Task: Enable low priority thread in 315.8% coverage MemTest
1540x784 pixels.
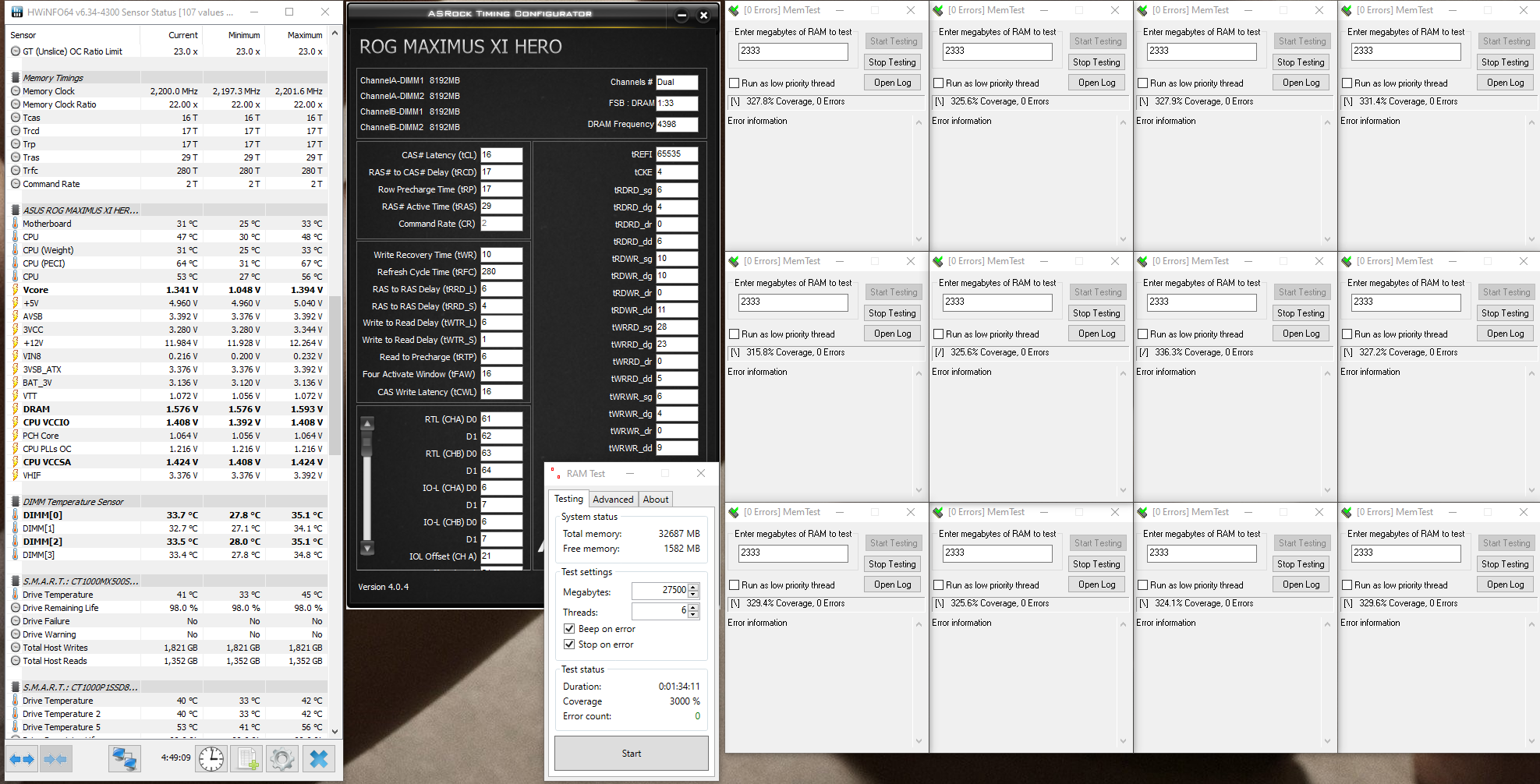Action: click(734, 334)
